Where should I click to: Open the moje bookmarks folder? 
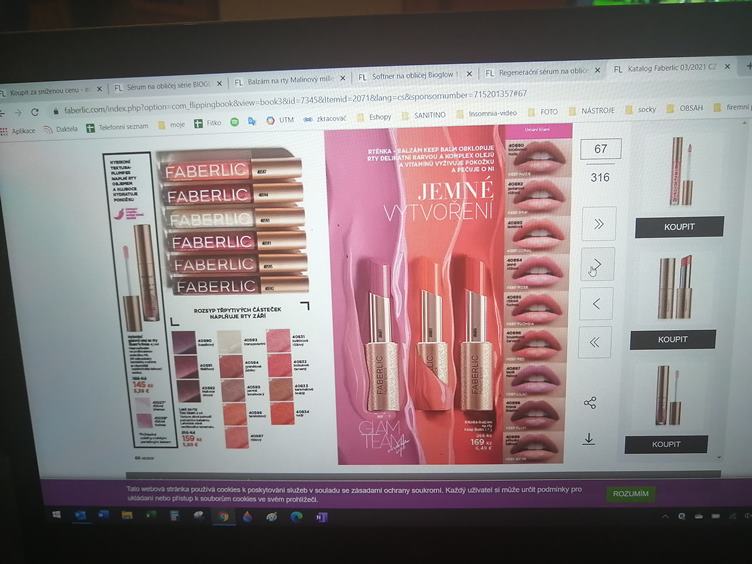pos(171,125)
